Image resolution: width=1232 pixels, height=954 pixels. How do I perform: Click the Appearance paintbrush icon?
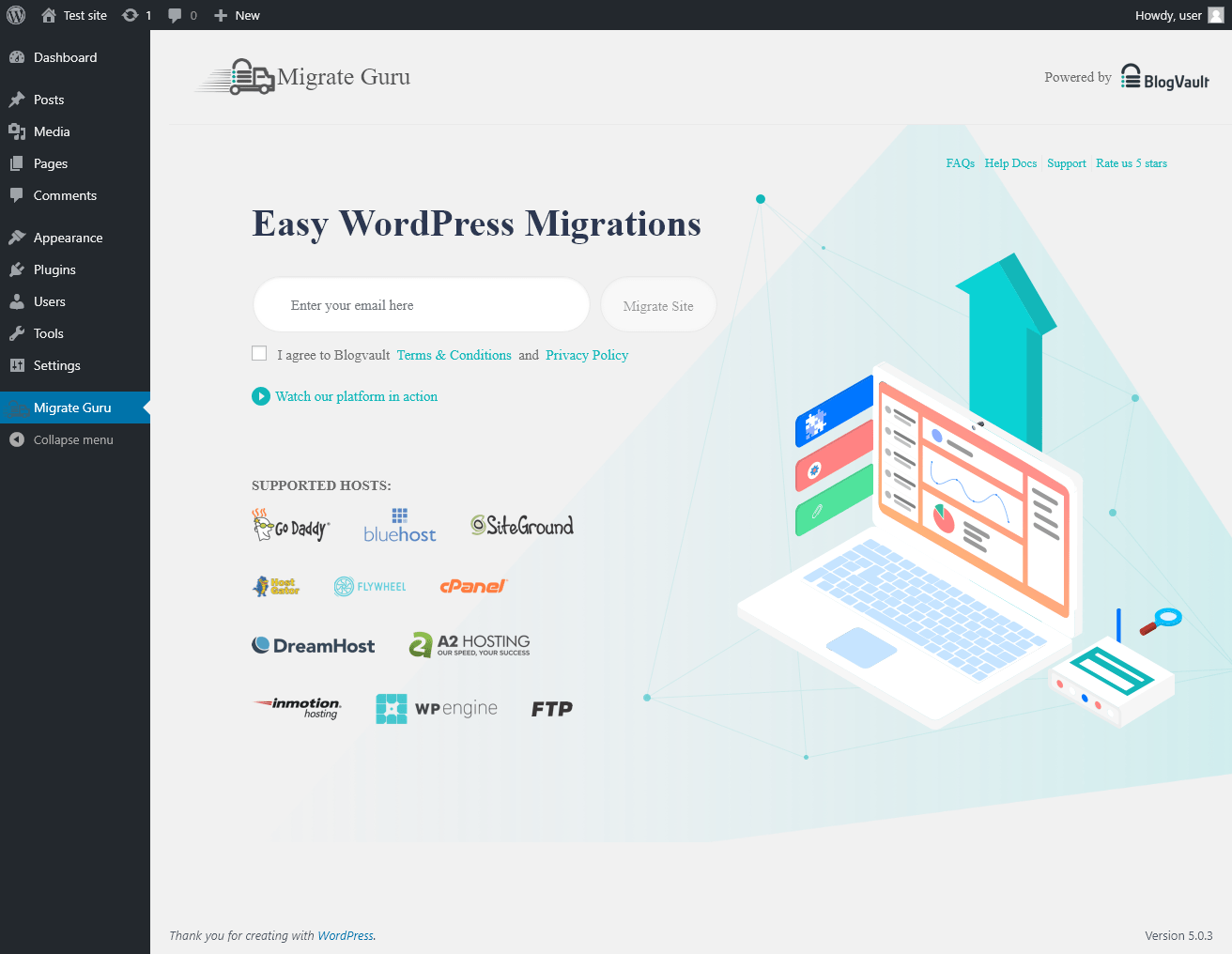coord(17,238)
